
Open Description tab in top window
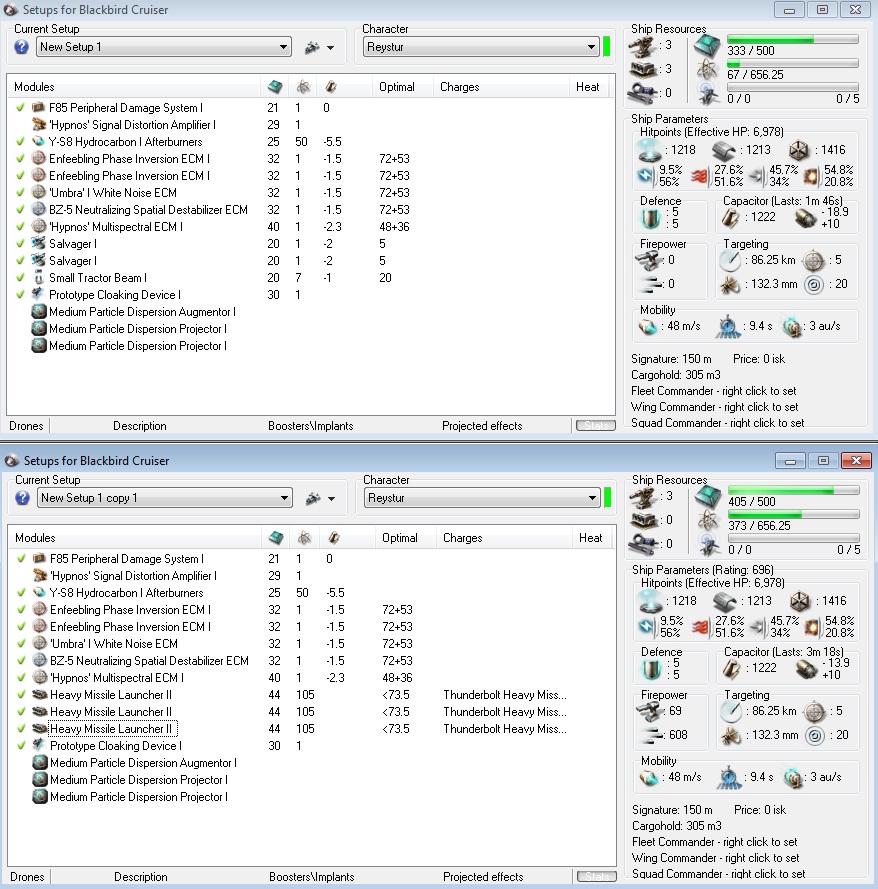click(x=139, y=426)
